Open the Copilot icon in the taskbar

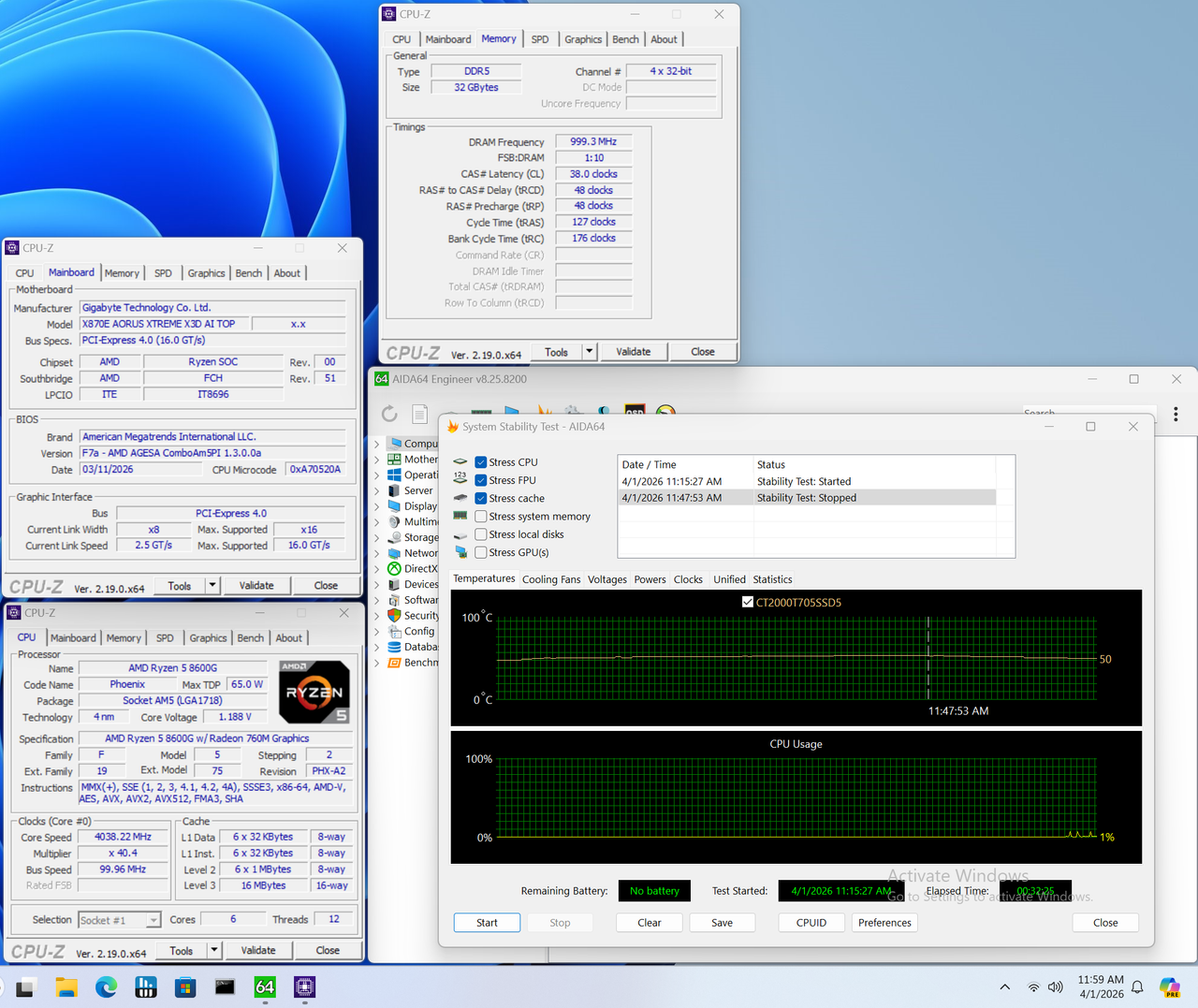(x=1170, y=987)
